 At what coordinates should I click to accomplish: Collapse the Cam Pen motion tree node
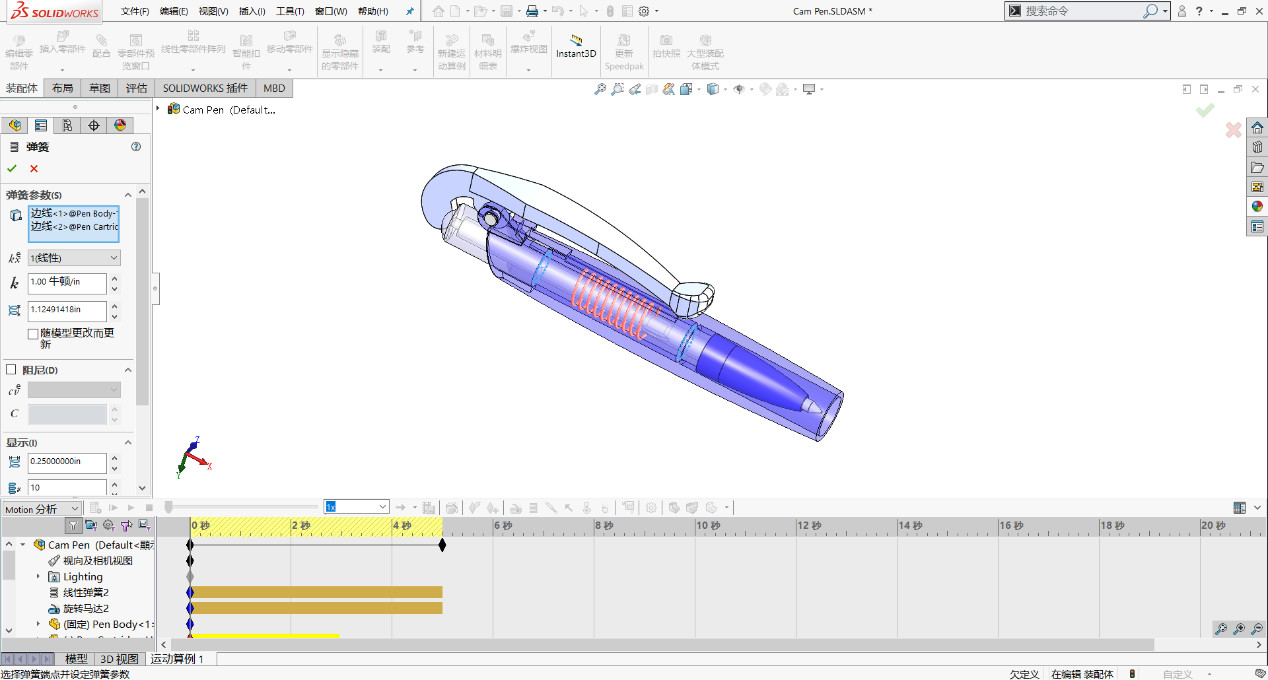click(x=23, y=545)
